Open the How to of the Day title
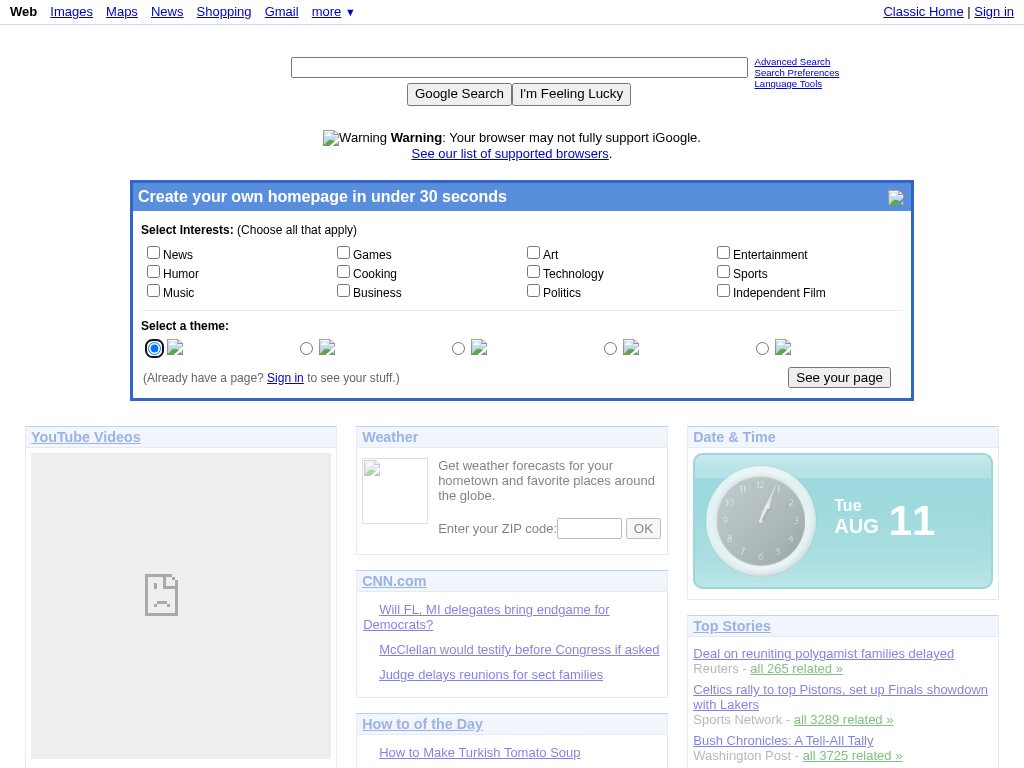Viewport: 1024px width, 768px height. tap(423, 724)
